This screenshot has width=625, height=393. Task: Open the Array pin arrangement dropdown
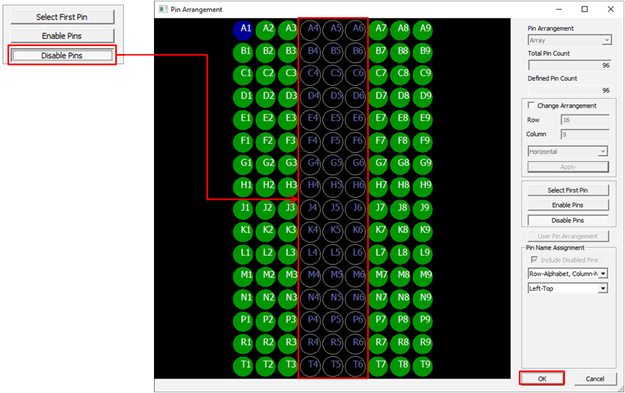[570, 40]
